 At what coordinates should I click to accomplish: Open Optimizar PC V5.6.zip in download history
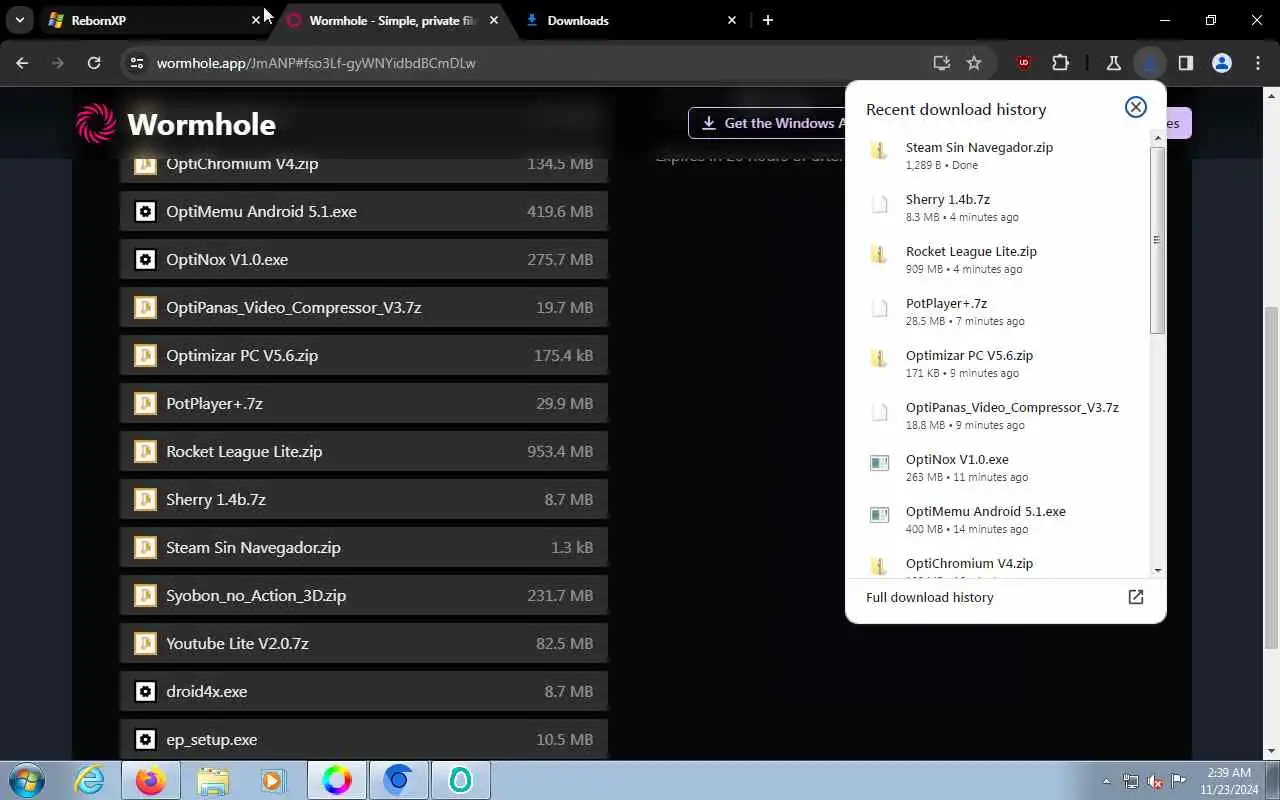pos(1000,363)
